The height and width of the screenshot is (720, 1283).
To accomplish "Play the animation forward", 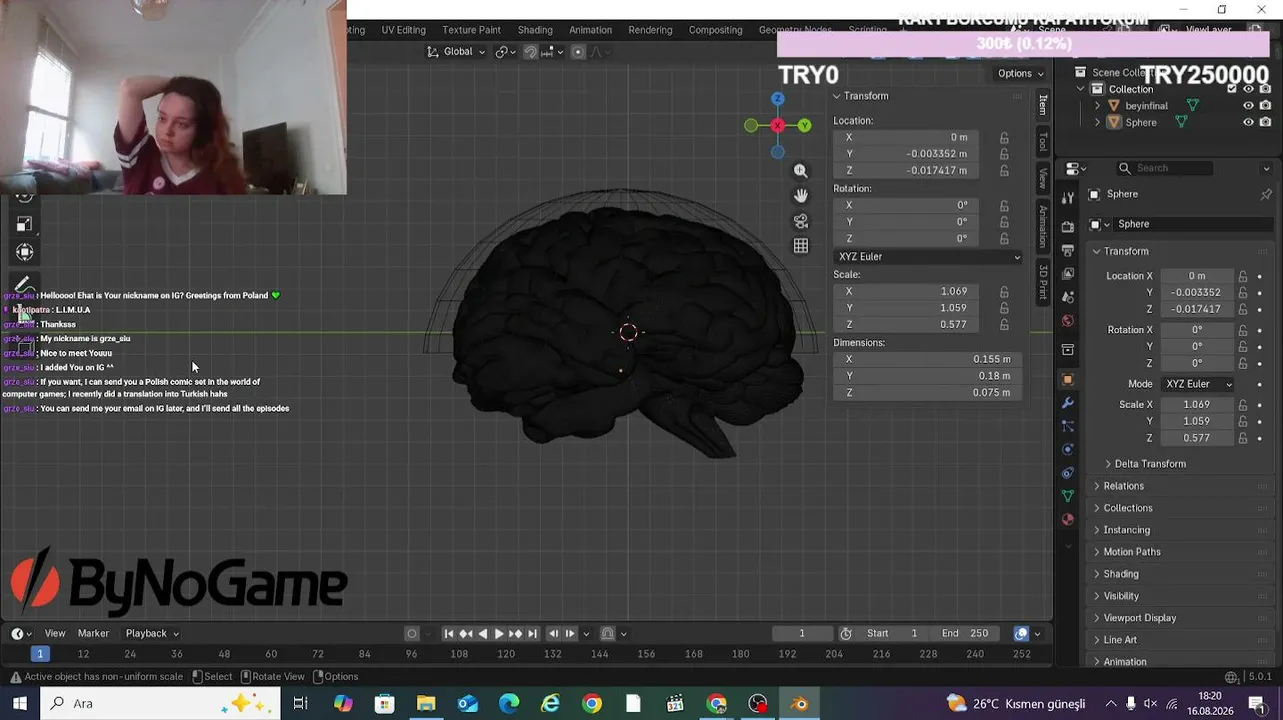I will click(x=499, y=633).
